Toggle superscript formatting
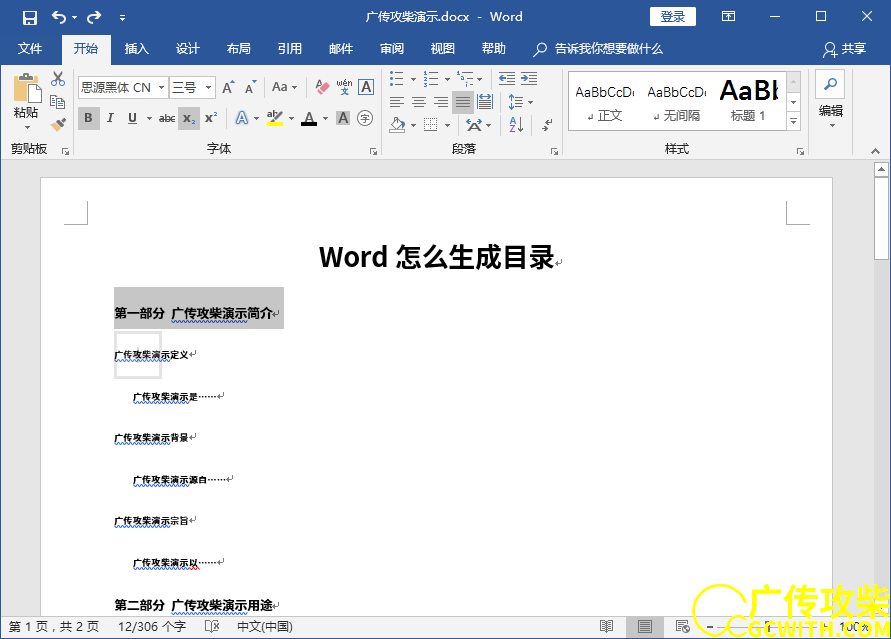This screenshot has height=639, width=891. coord(211,118)
